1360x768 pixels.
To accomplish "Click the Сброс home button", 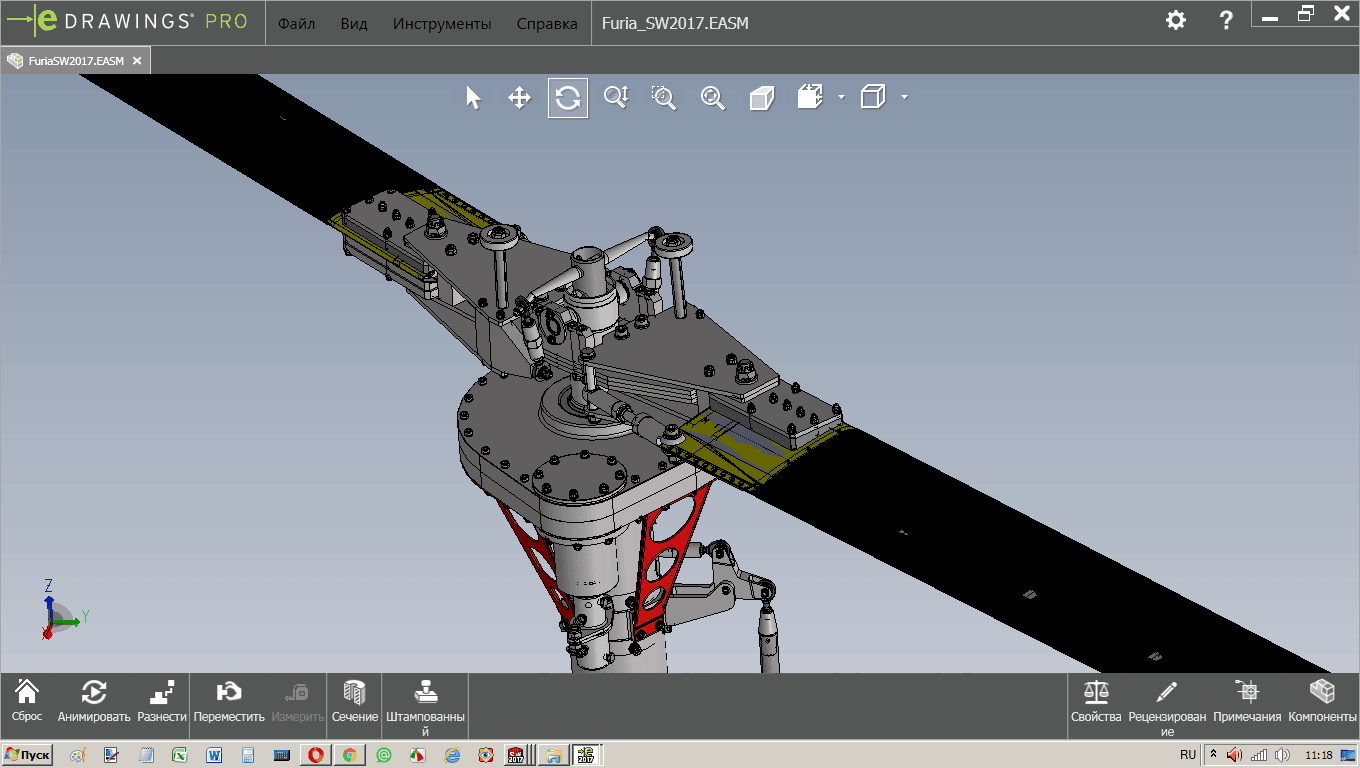I will point(27,700).
